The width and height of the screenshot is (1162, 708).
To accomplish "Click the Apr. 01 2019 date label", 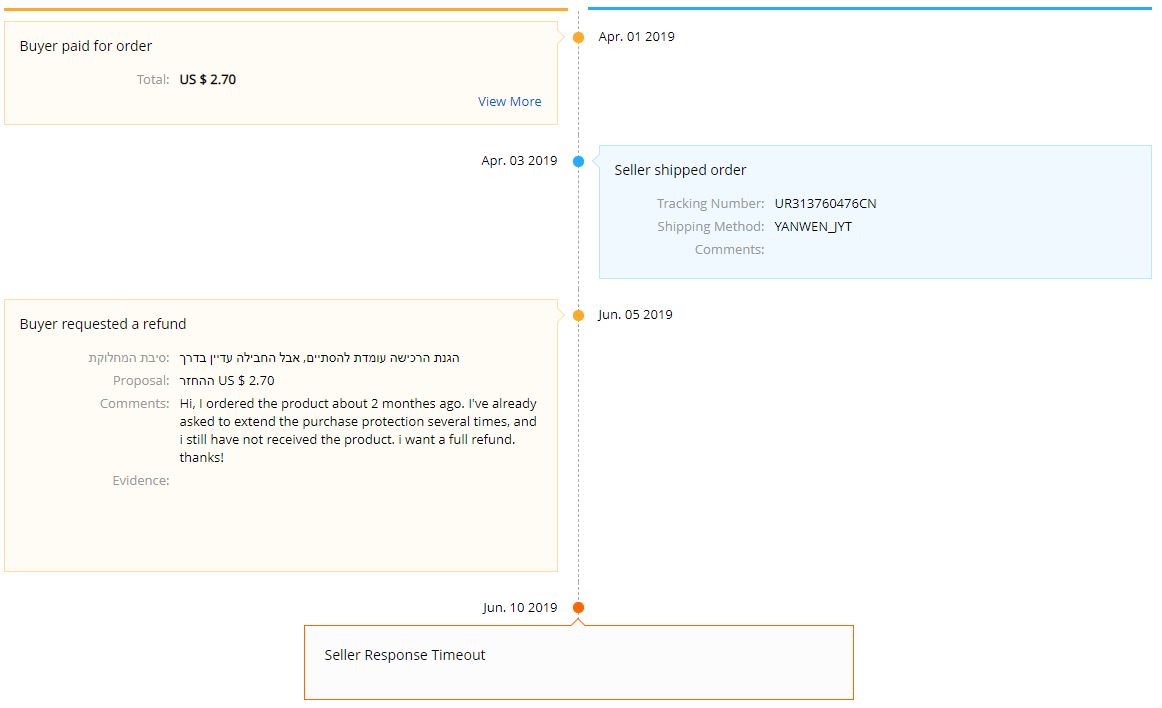I will click(x=636, y=37).
